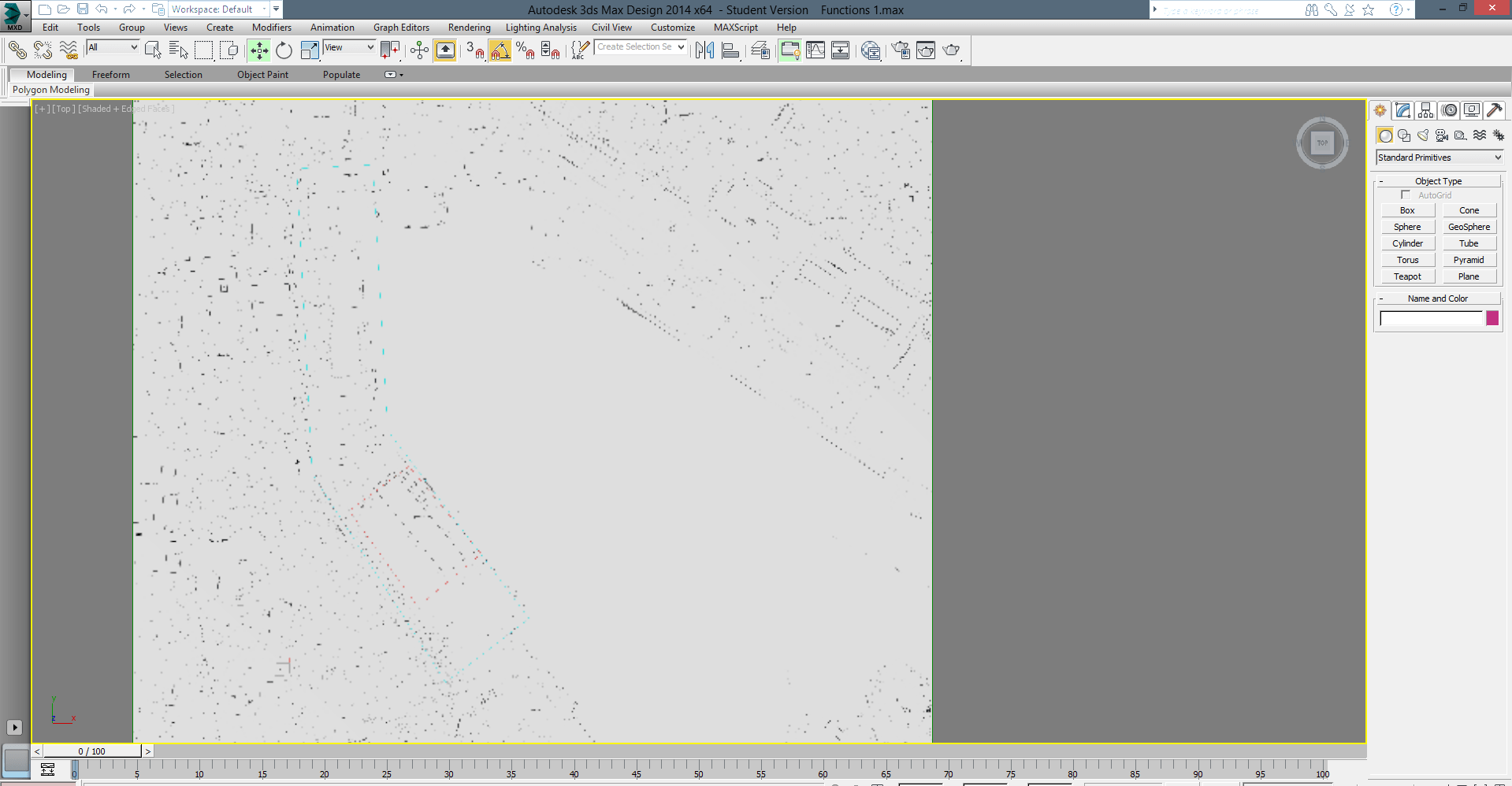Click the Teapot primitive button
The image size is (1512, 786).
coord(1407,276)
